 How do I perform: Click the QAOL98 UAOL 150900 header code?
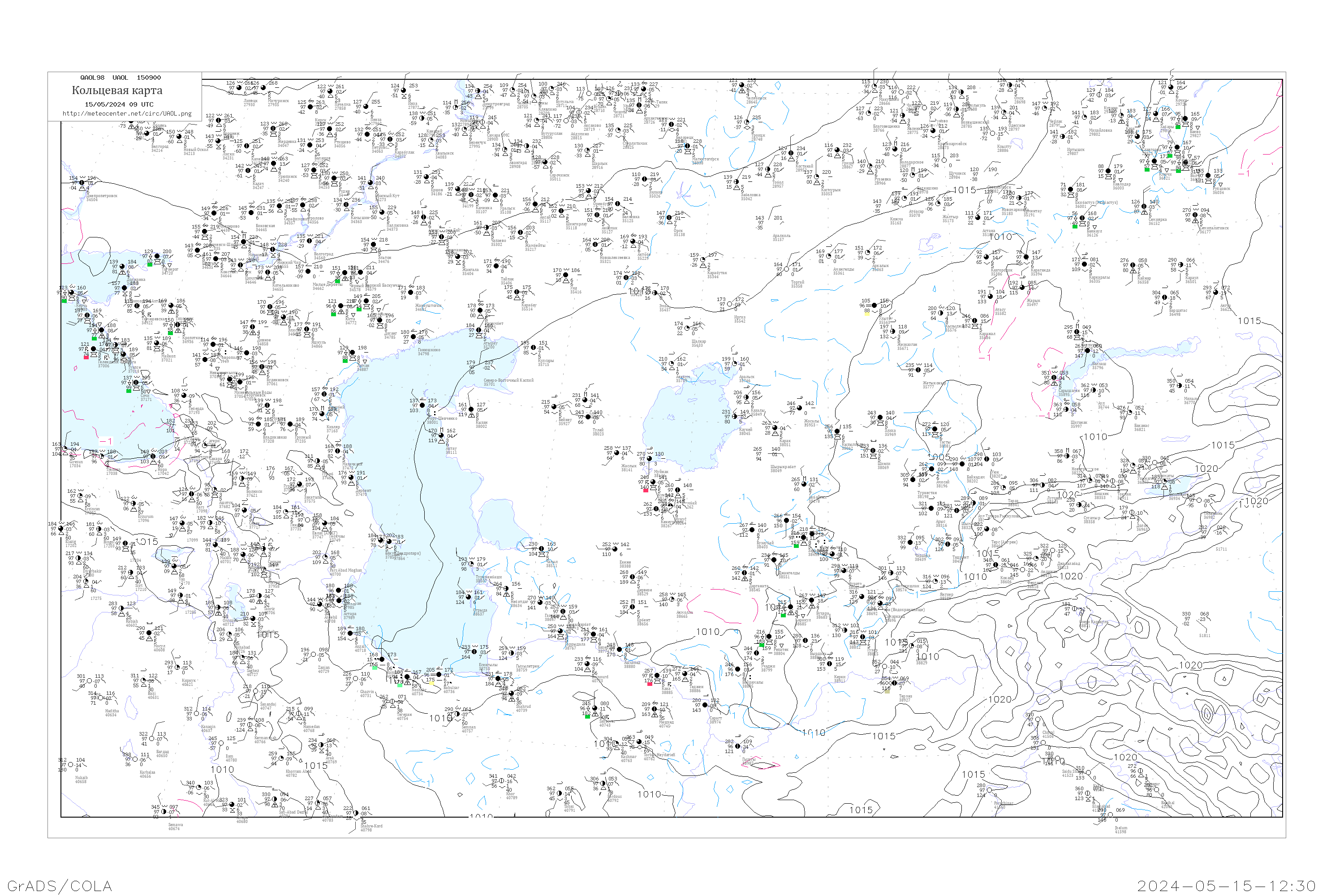[121, 77]
